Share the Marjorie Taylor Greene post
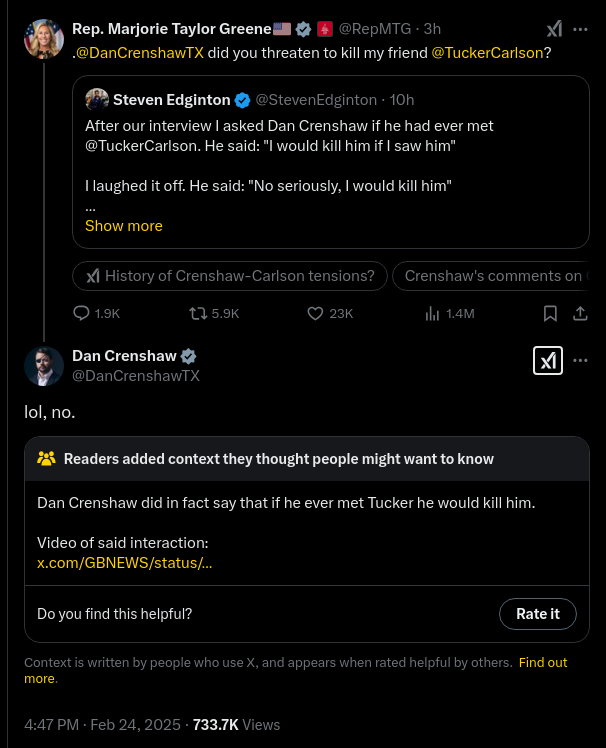The image size is (606, 748). pyautogui.click(x=579, y=313)
